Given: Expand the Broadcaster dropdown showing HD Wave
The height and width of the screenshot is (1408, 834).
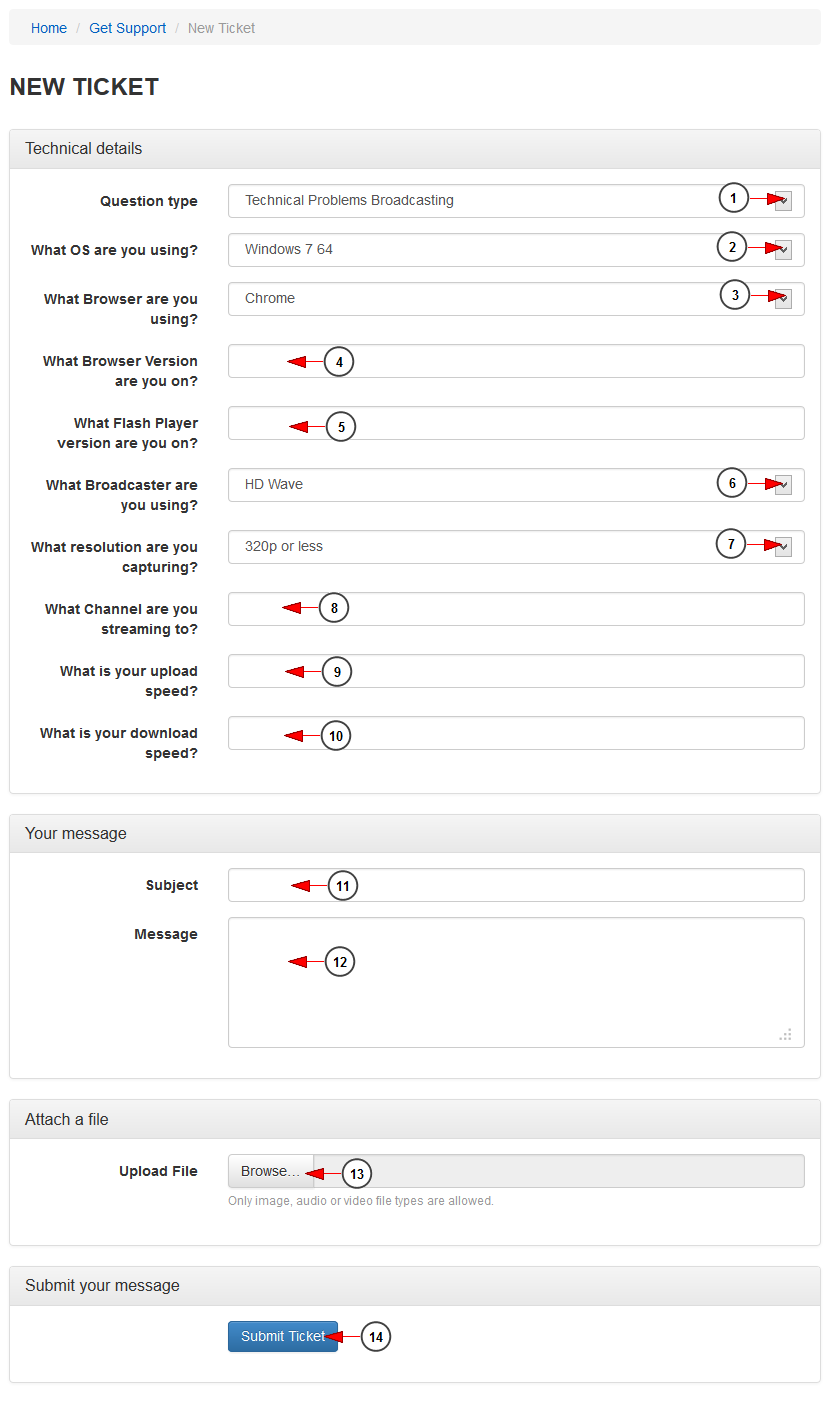Looking at the screenshot, I should coord(516,485).
